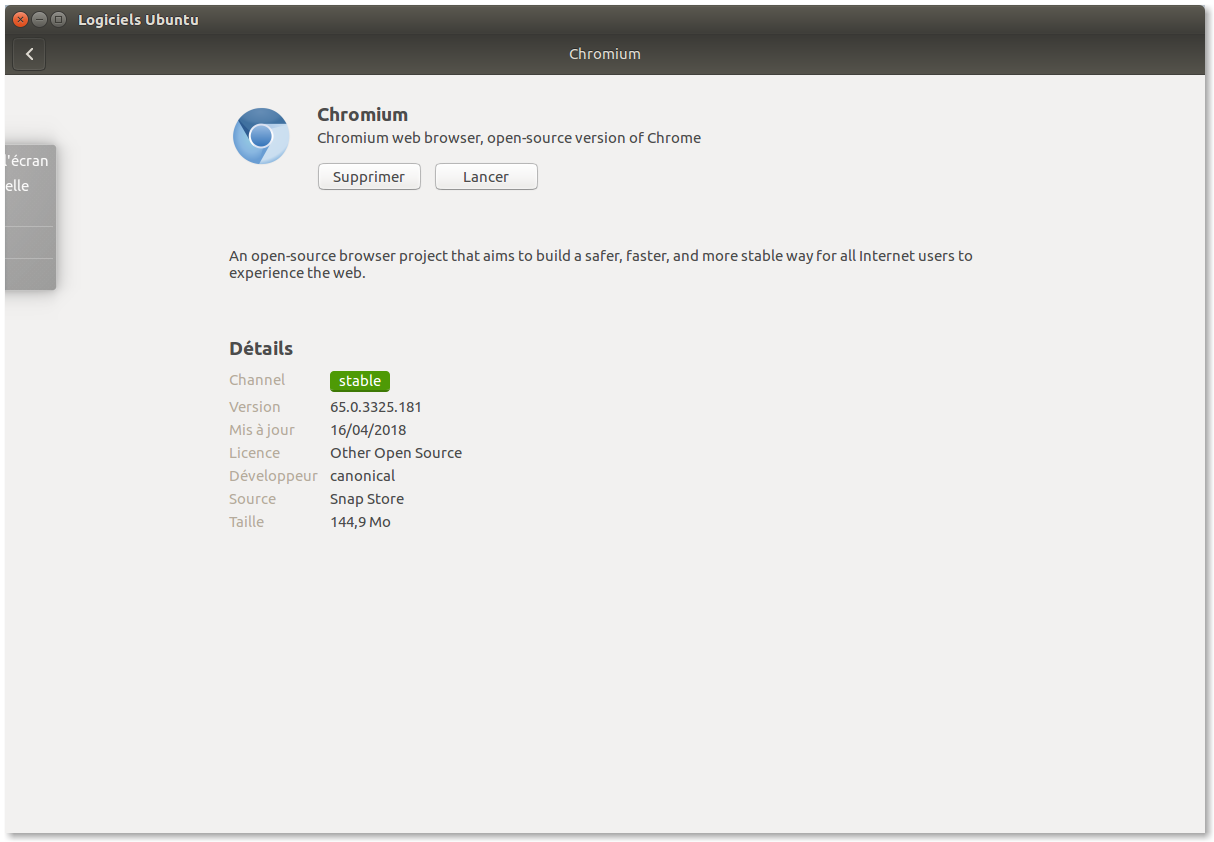This screenshot has height=842, width=1214.
Task: Click the source value Snap Store
Action: click(367, 499)
